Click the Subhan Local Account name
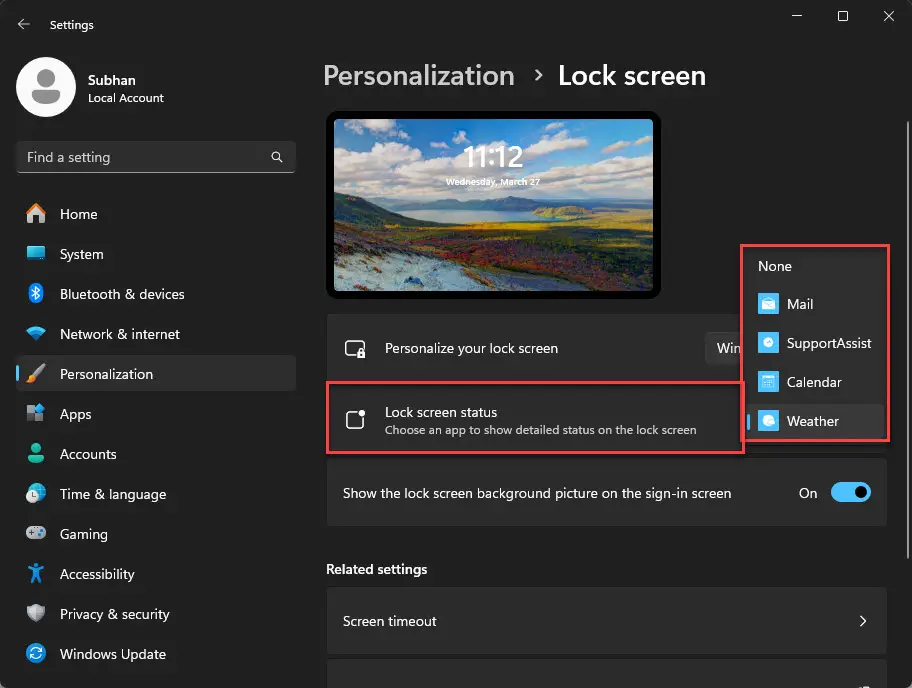912x688 pixels. click(x=126, y=88)
